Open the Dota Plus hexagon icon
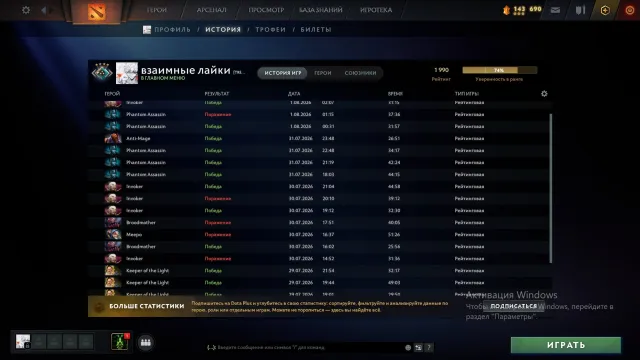 coord(605,10)
